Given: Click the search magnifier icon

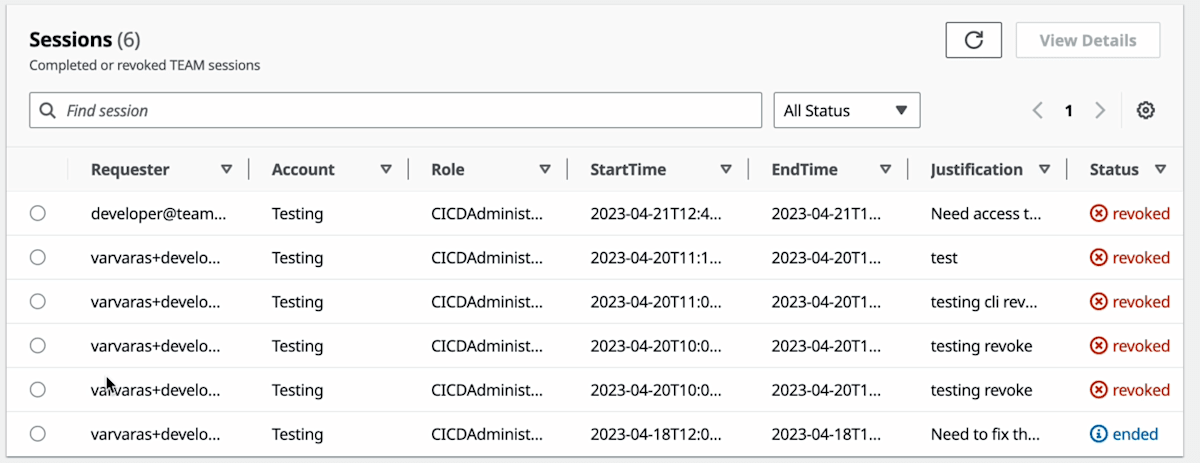Looking at the screenshot, I should (x=48, y=110).
